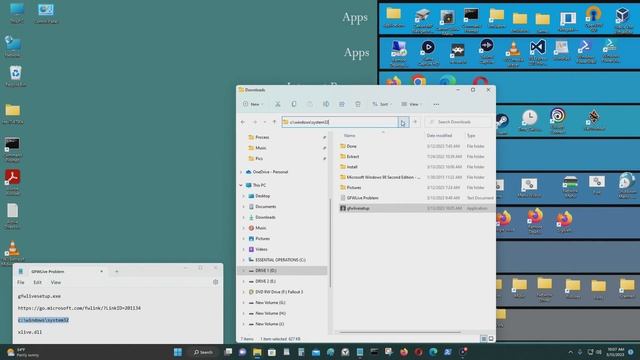Open the Visual Studio shortcut in Apps panel

point(538,51)
